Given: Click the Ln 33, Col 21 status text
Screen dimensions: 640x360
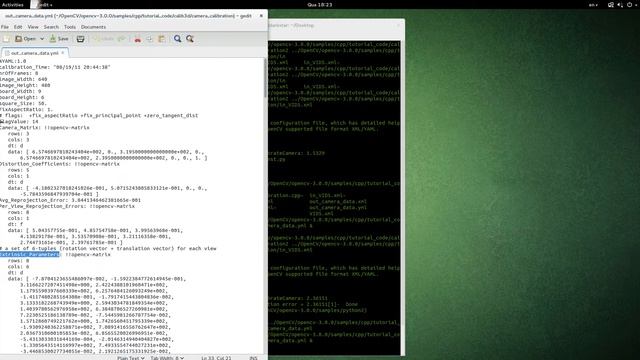Looking at the screenshot, I should tap(216, 358).
